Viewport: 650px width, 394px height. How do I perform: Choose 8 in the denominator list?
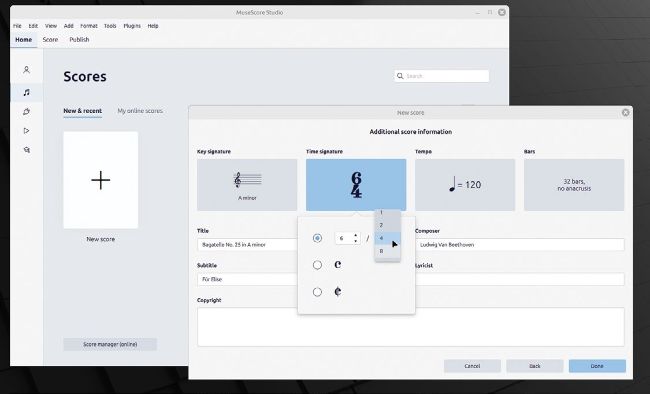click(x=388, y=251)
